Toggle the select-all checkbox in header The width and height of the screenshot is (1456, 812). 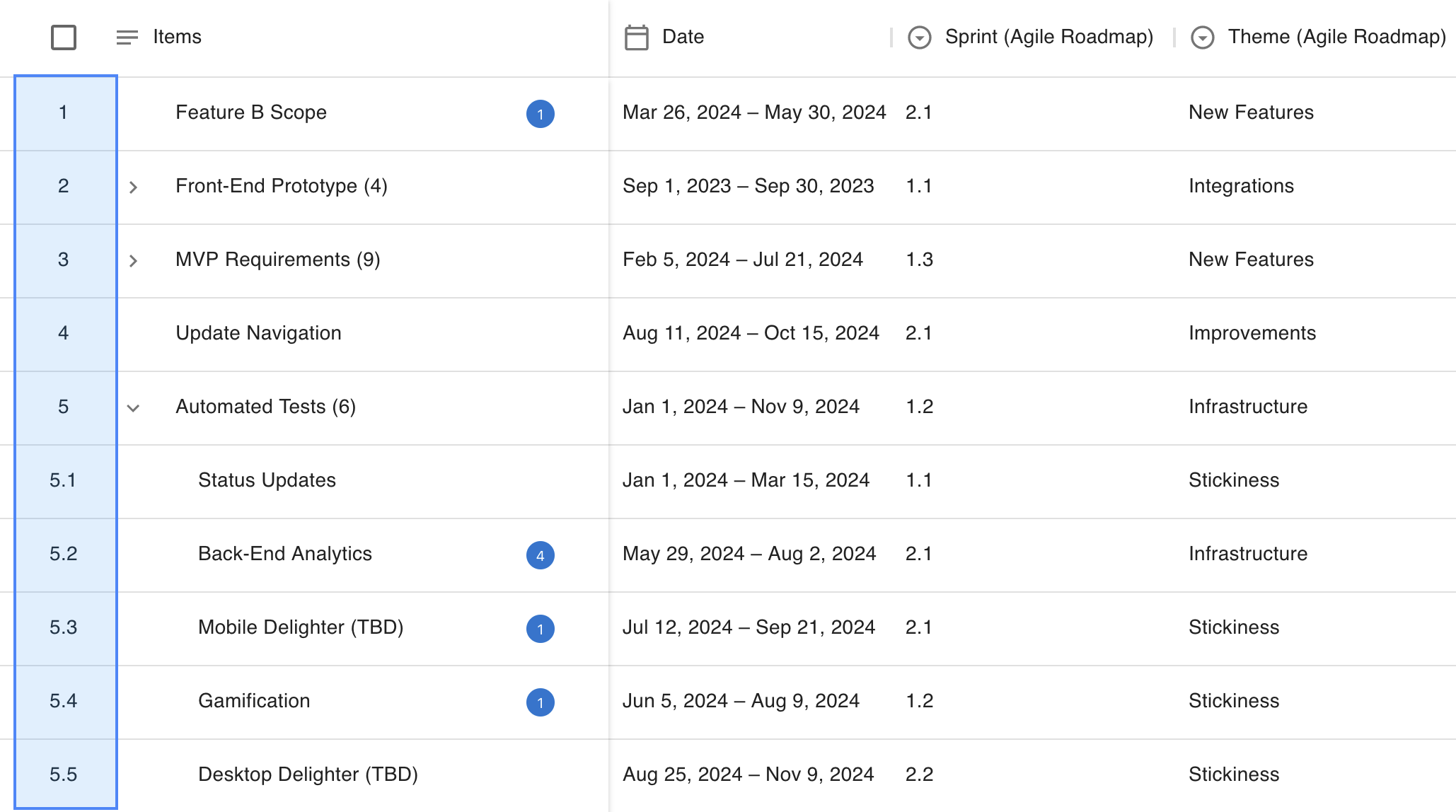point(64,37)
